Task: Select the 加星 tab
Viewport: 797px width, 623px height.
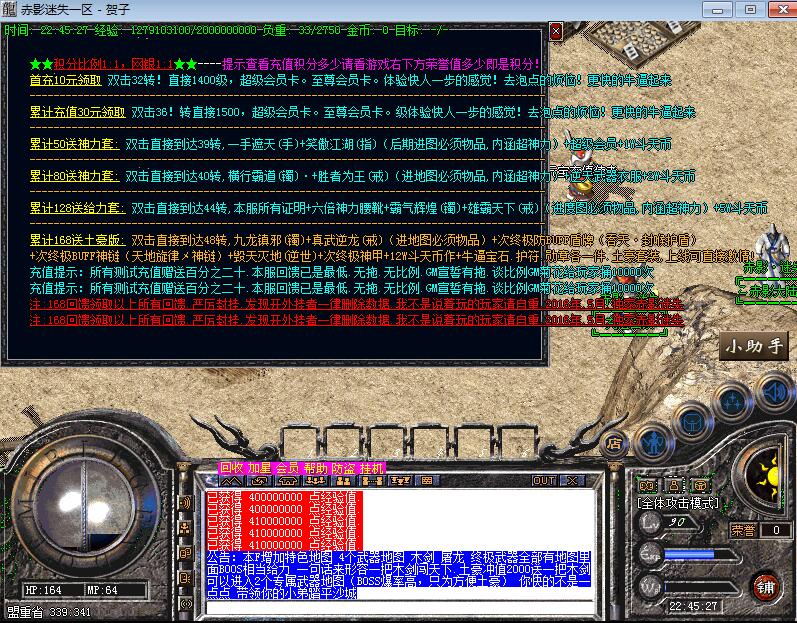Action: point(259,467)
